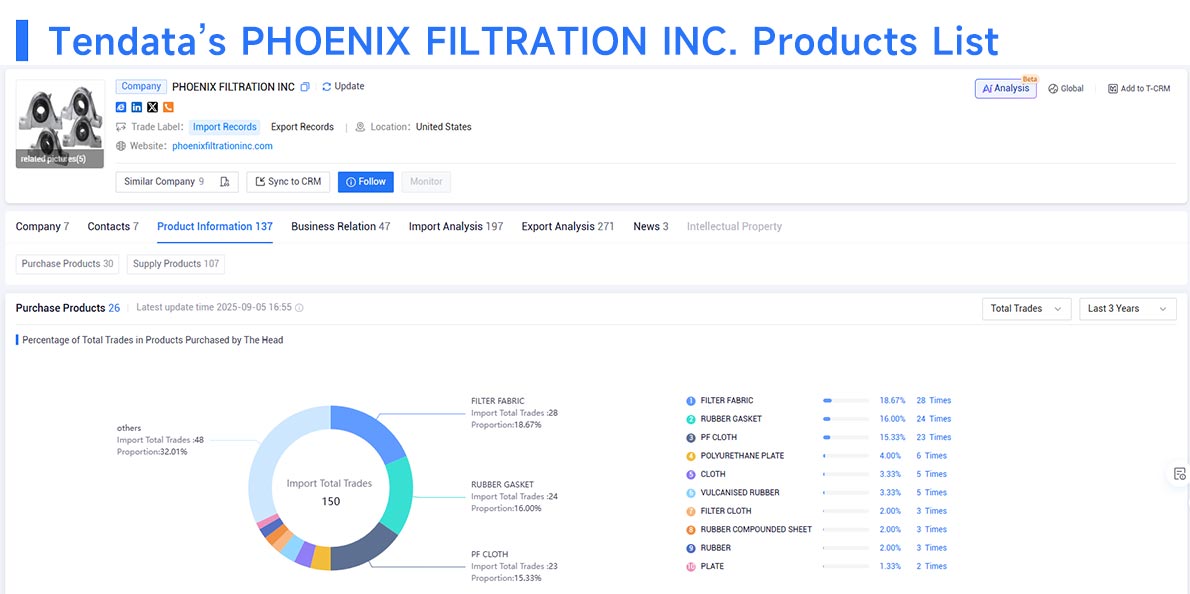Image resolution: width=1190 pixels, height=594 pixels.
Task: Click the VULCANISED RUBBER legend label
Action: click(739, 493)
